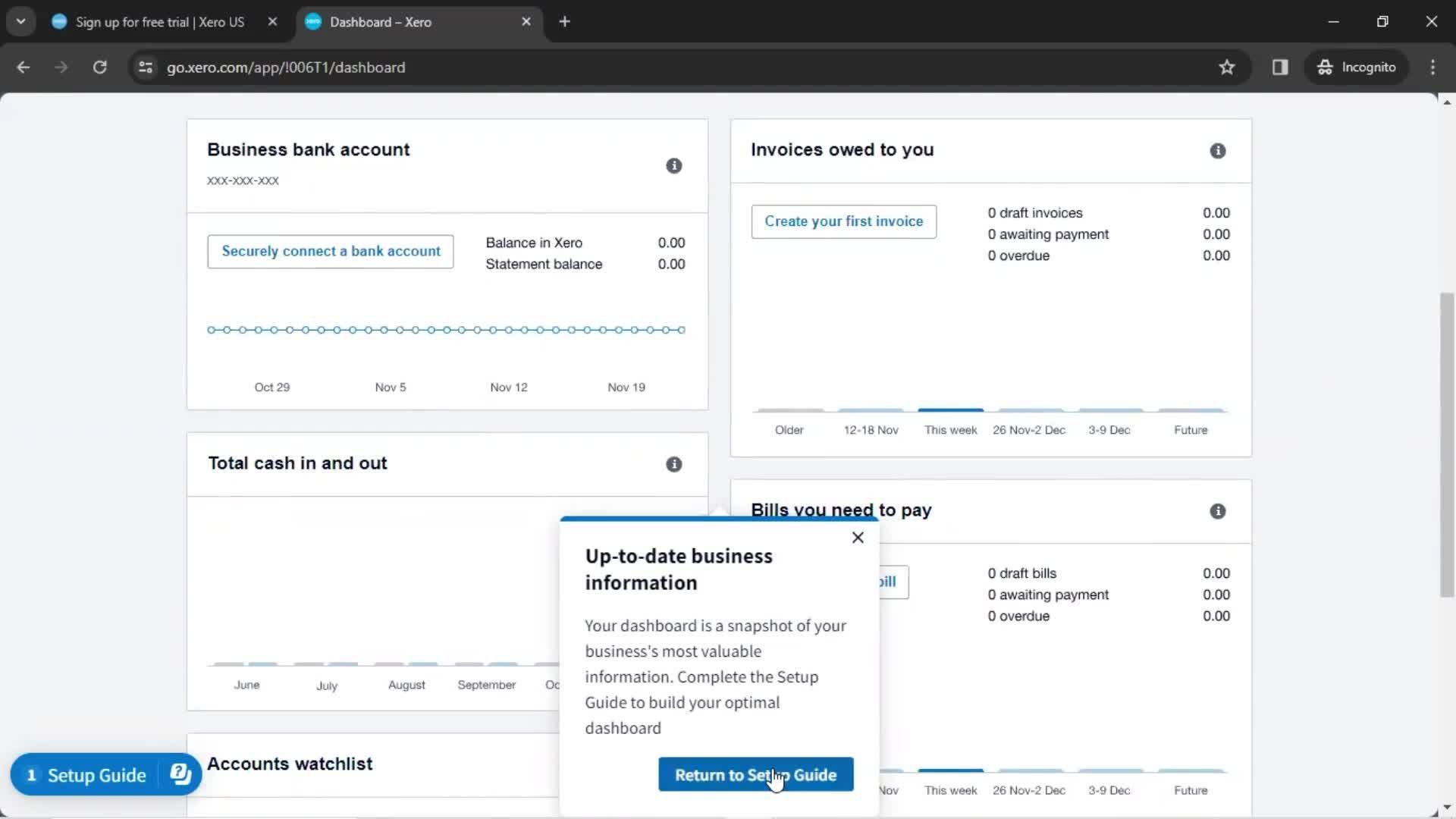Click Balance in Xero label
Screen dimensions: 1456x819
[x=534, y=243]
